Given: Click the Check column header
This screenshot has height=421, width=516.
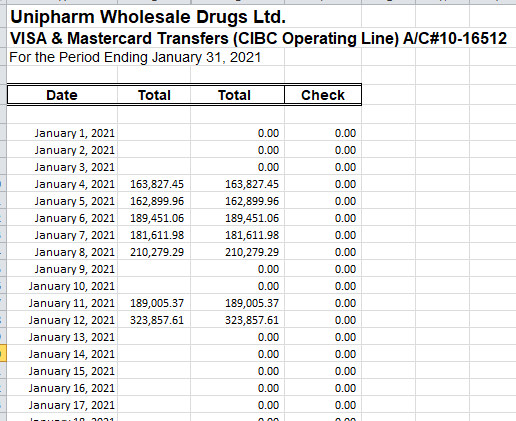Looking at the screenshot, I should [x=323, y=95].
